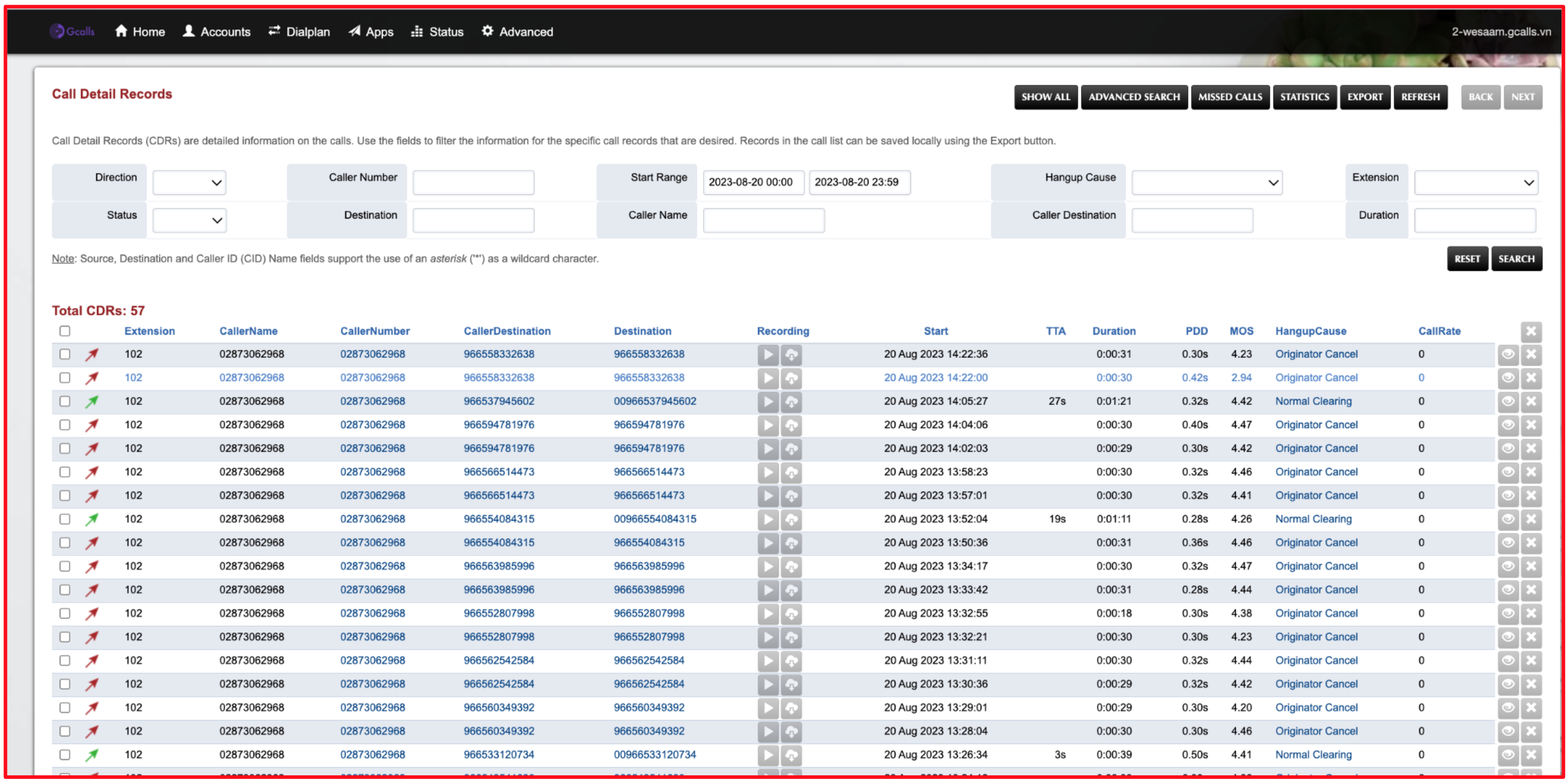Play recording of 13:26:34 call
The width and height of the screenshot is (1568, 783).
767,755
